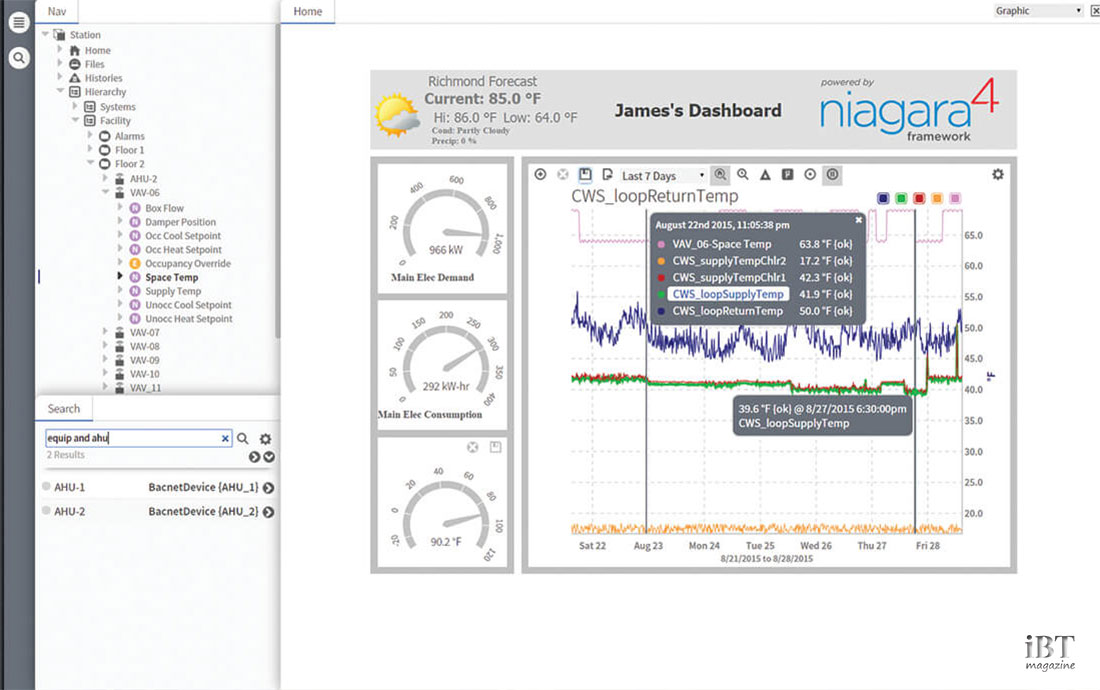The height and width of the screenshot is (690, 1100).
Task: Open Alarms in the Facility tree
Action: pyautogui.click(x=130, y=136)
